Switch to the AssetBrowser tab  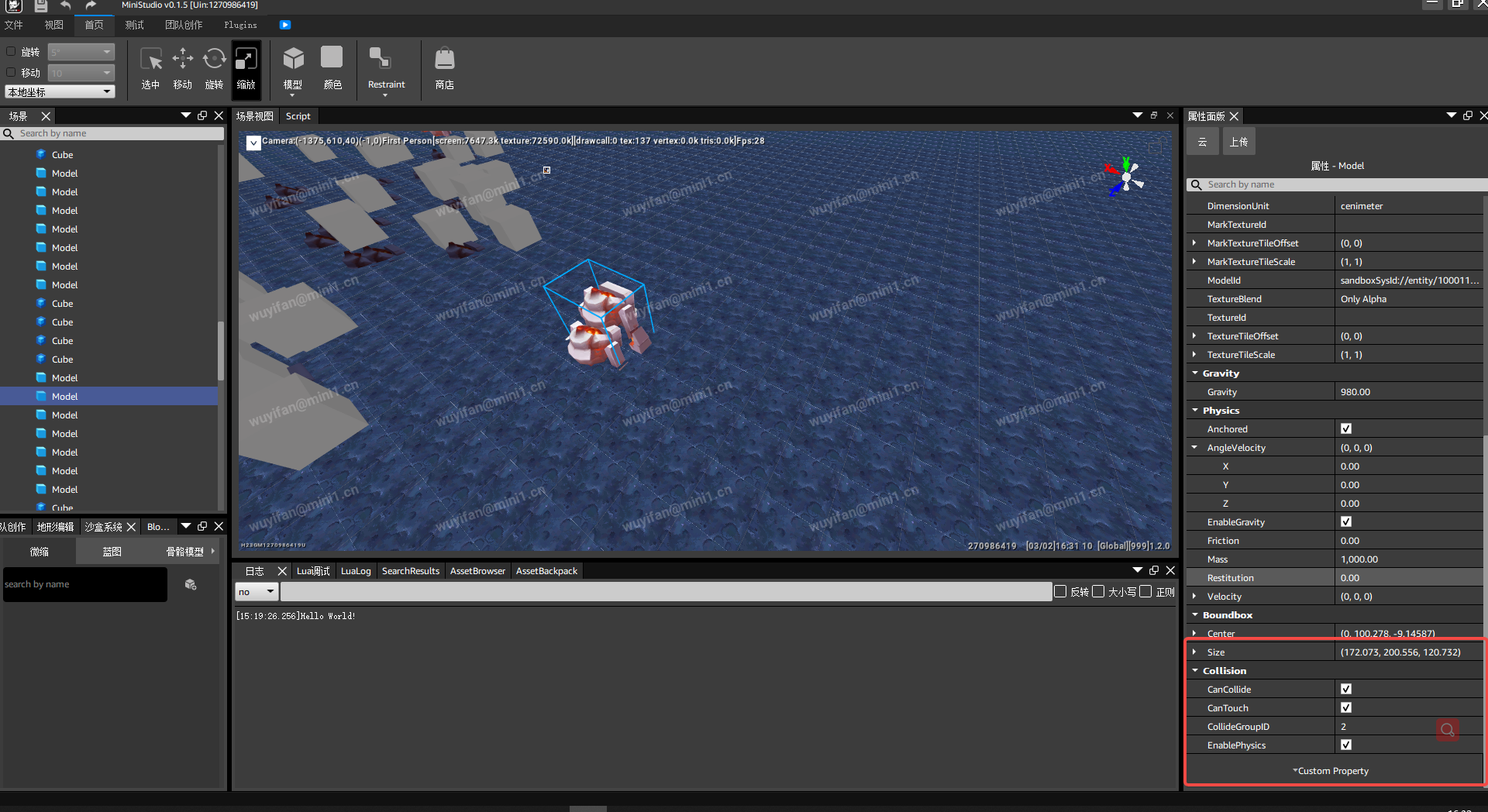(477, 571)
